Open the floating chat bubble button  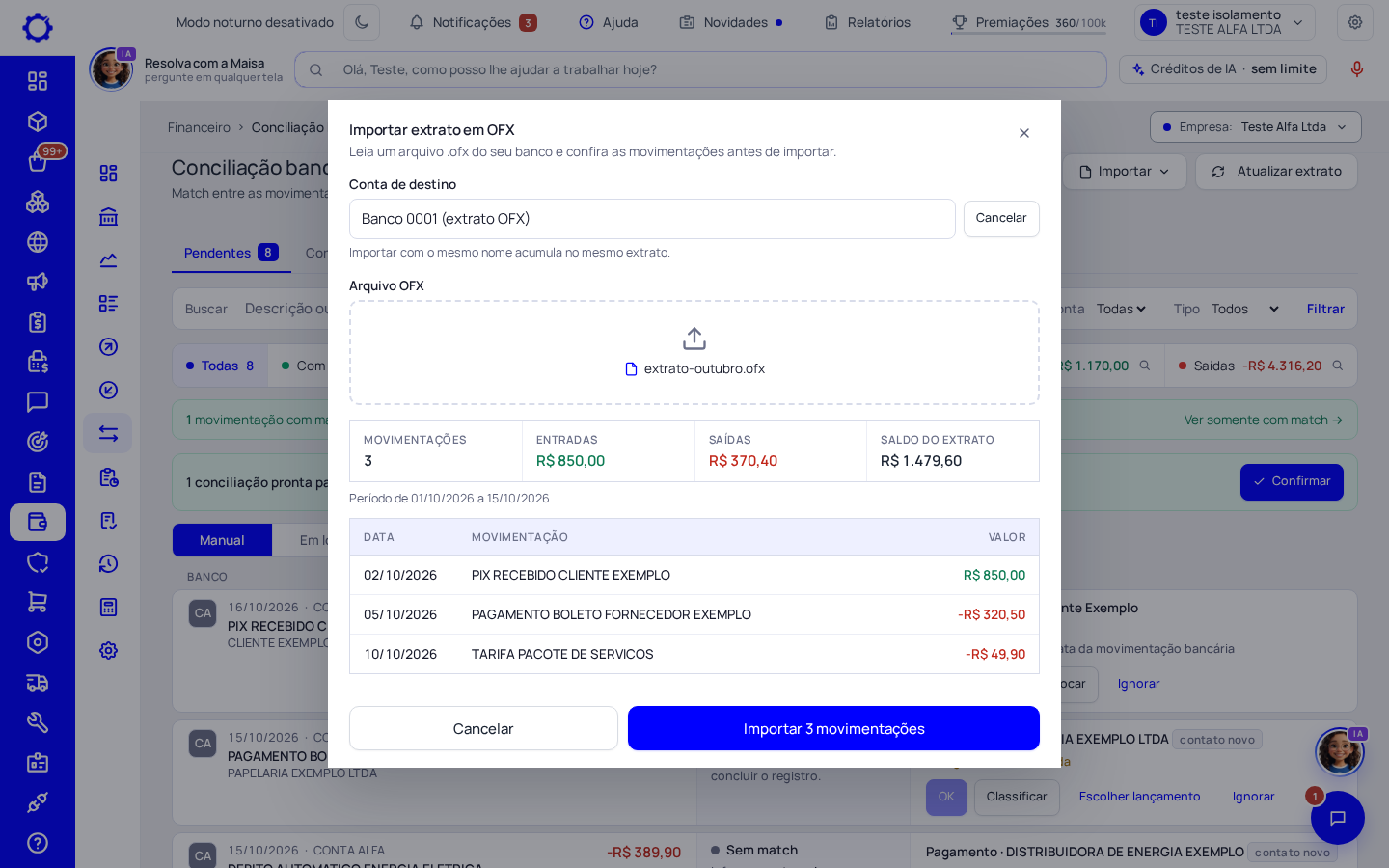tap(1338, 818)
